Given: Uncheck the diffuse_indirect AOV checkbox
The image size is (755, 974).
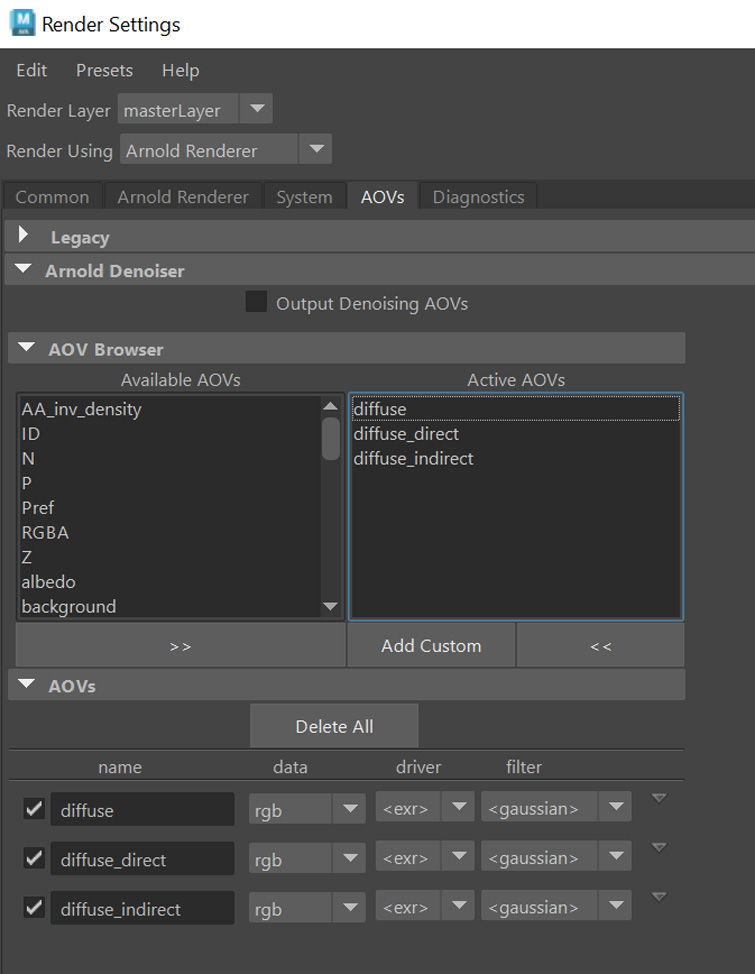Looking at the screenshot, I should 34,907.
